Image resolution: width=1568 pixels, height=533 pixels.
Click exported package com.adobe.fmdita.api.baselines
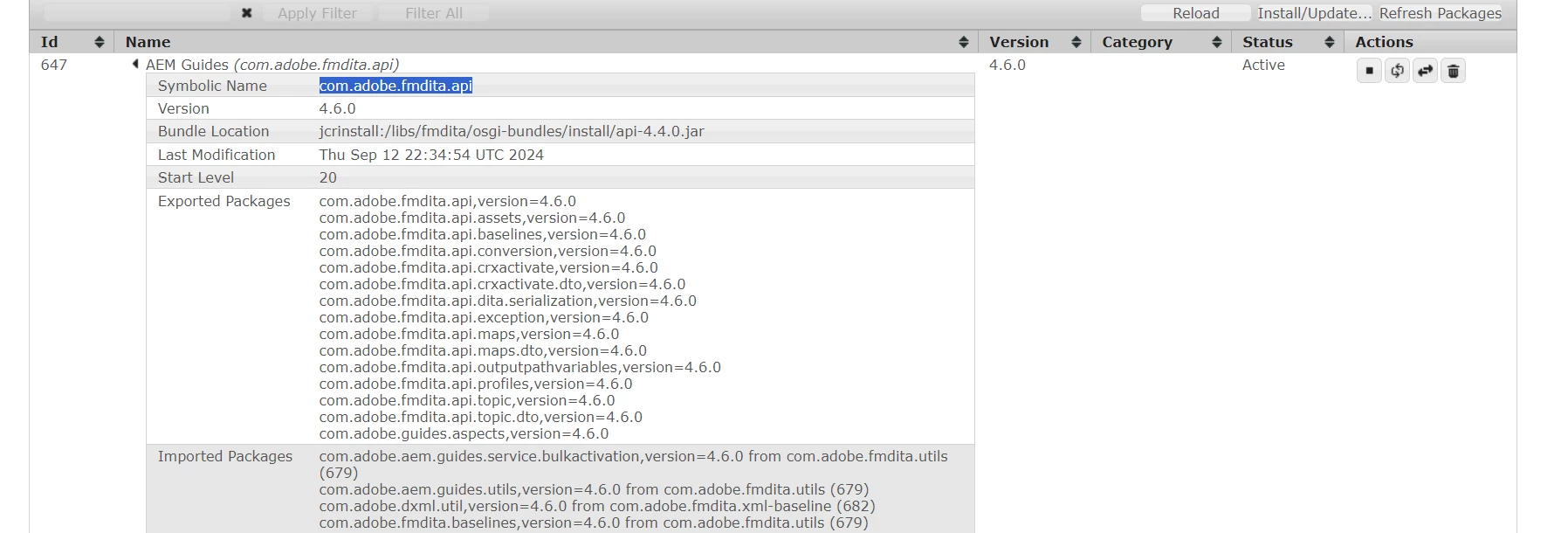(x=482, y=234)
